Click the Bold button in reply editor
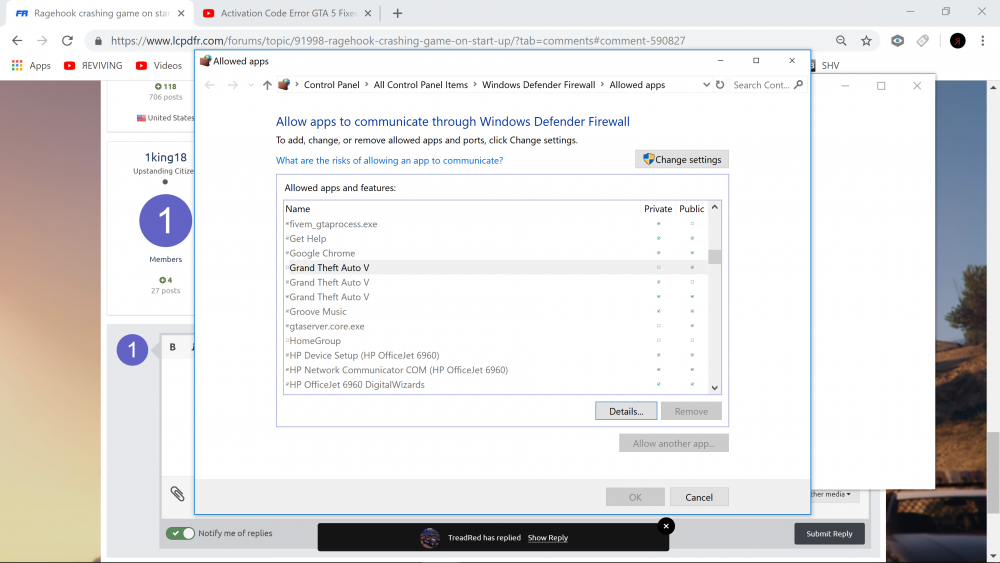The image size is (1000, 563). click(x=172, y=347)
